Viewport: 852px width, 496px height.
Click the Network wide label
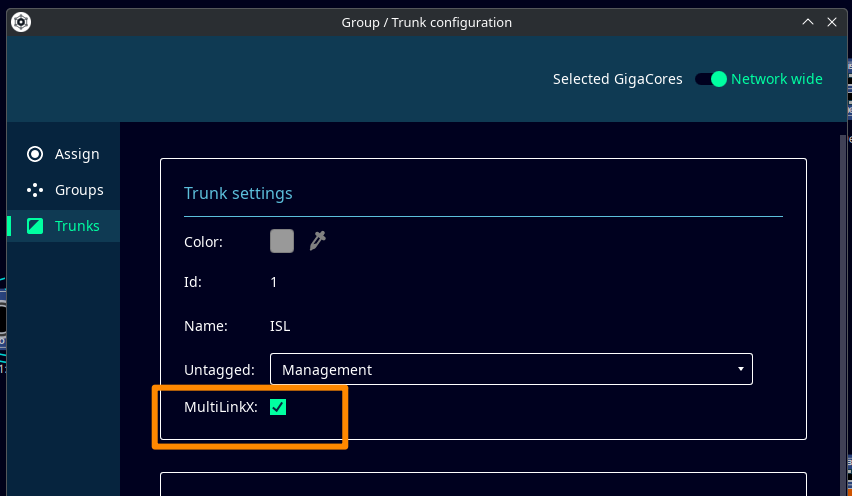click(x=777, y=79)
